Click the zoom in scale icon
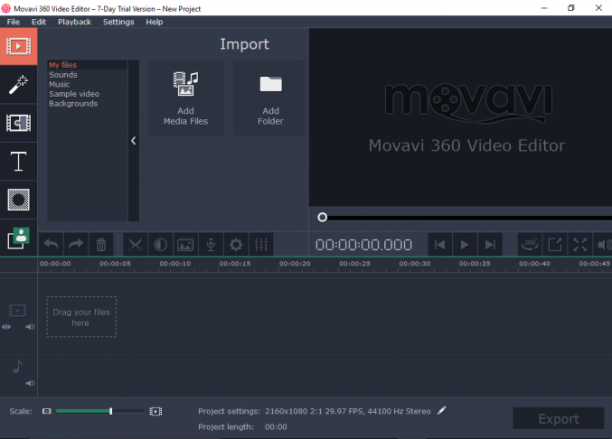612x439 pixels. tap(156, 411)
